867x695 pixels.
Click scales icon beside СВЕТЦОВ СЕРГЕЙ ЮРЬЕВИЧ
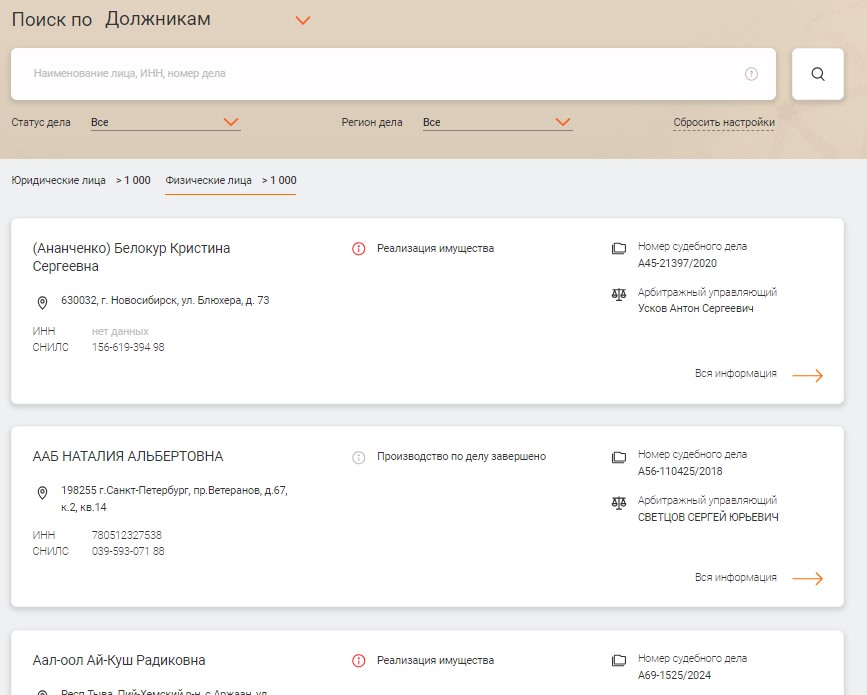coord(619,503)
